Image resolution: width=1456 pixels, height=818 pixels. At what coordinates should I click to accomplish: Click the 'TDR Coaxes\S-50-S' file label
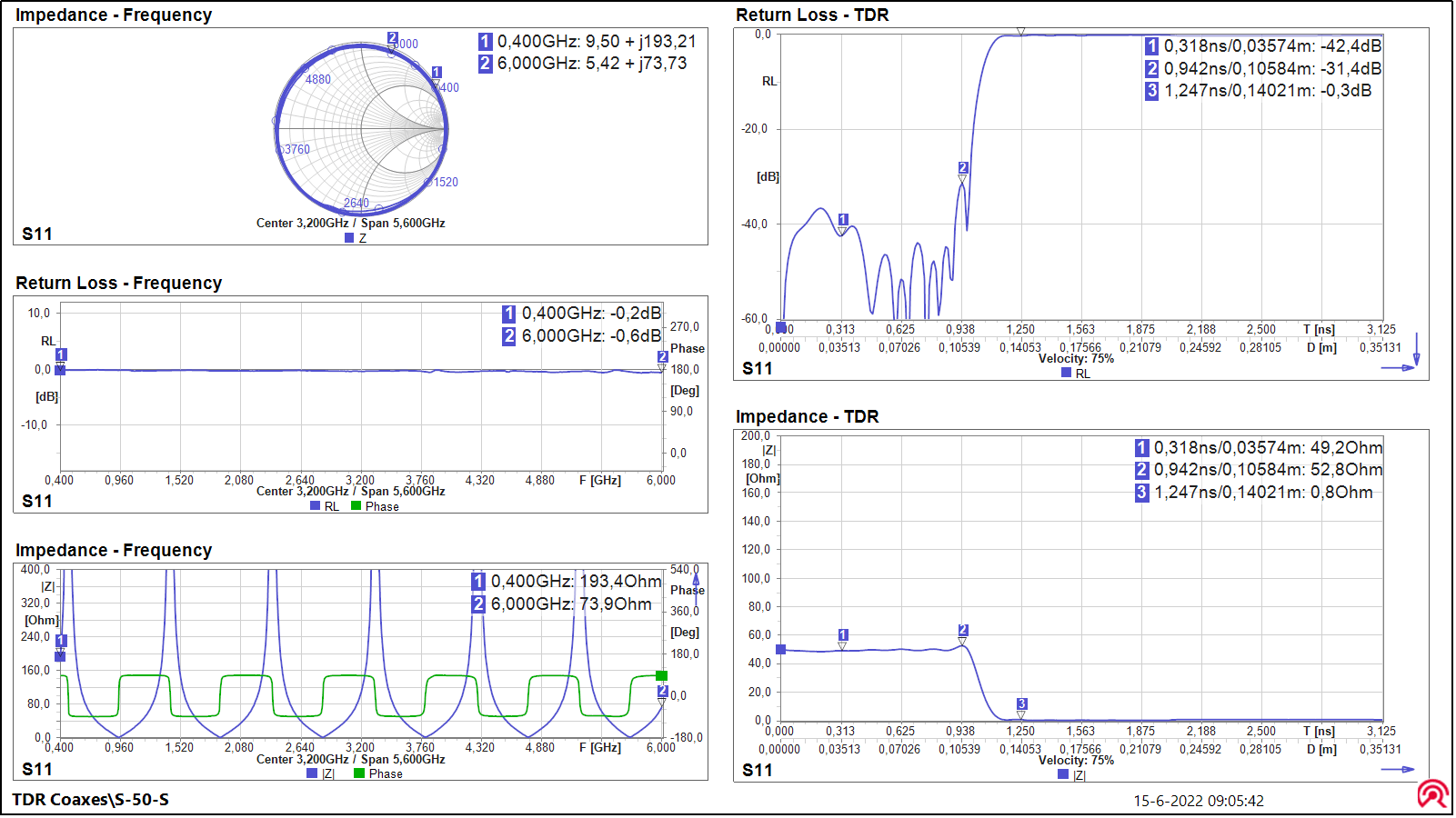(91, 800)
